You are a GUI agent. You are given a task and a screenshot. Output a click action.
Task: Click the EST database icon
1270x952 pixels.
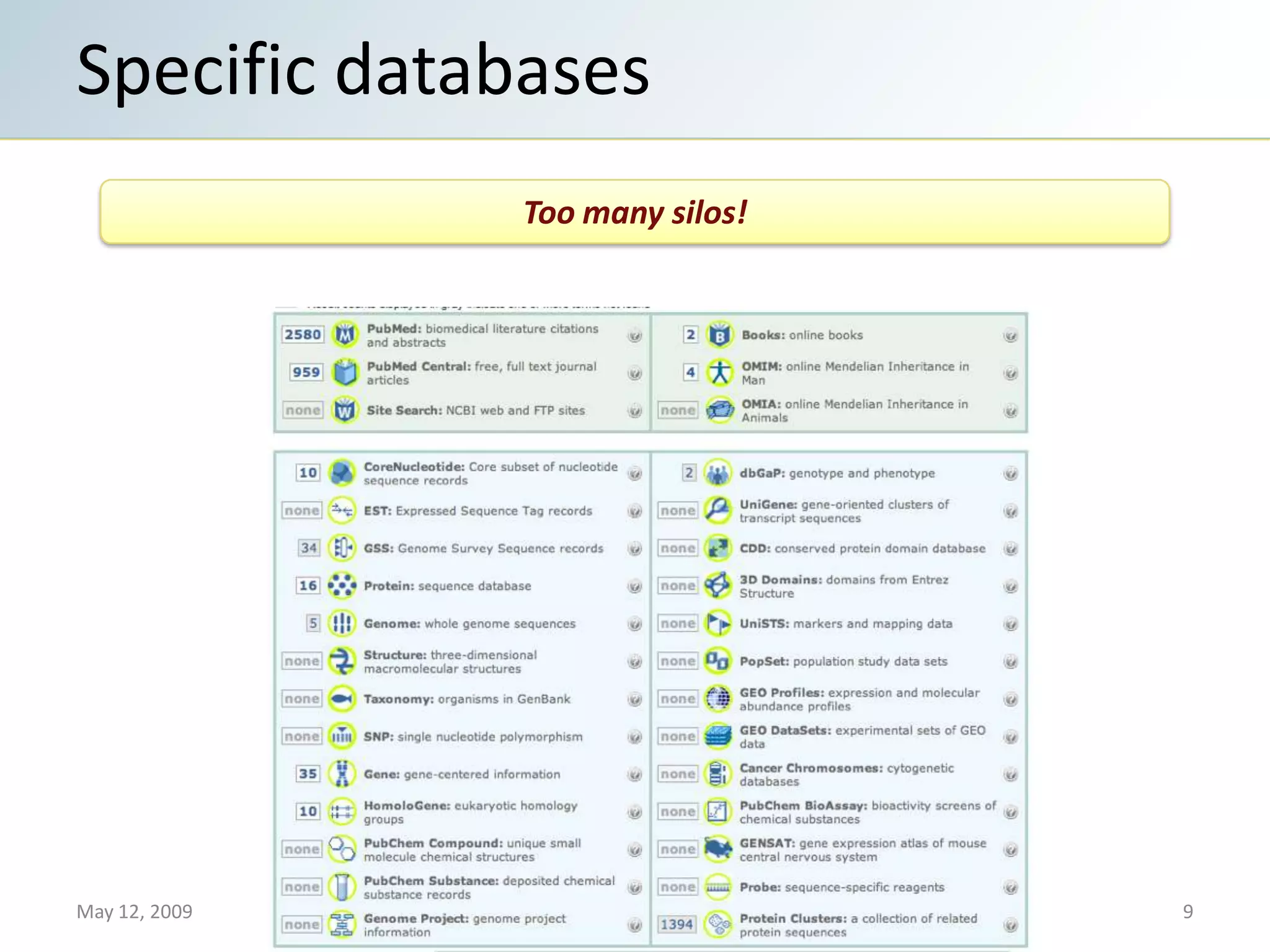[342, 511]
